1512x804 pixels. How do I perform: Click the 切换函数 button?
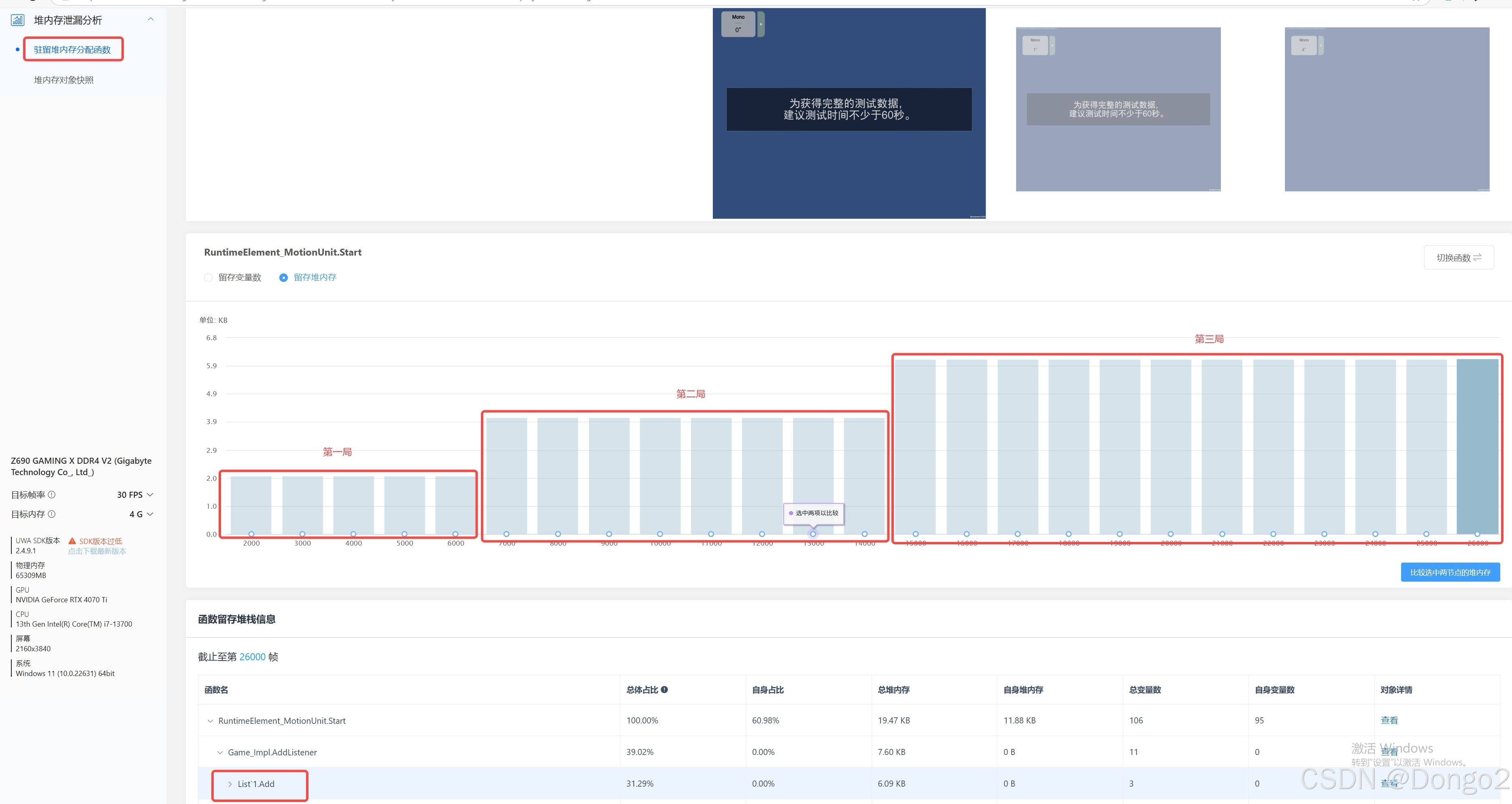coord(1459,257)
